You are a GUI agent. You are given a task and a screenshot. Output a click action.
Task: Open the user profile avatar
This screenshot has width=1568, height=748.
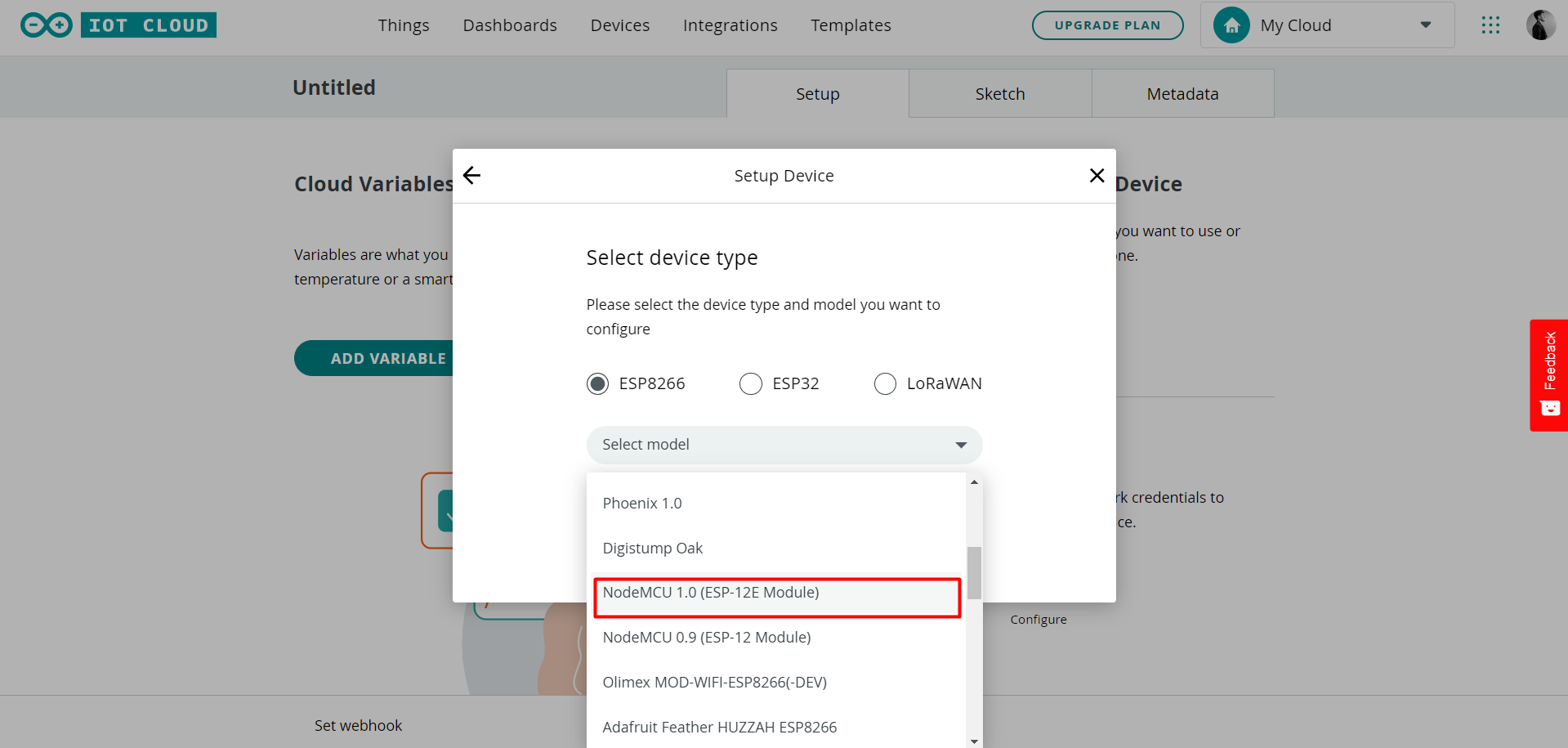point(1541,25)
